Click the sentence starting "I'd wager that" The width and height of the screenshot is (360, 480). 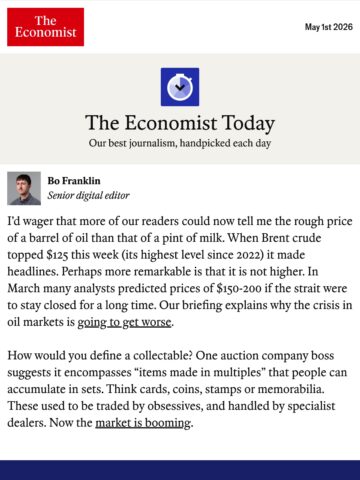(180, 230)
